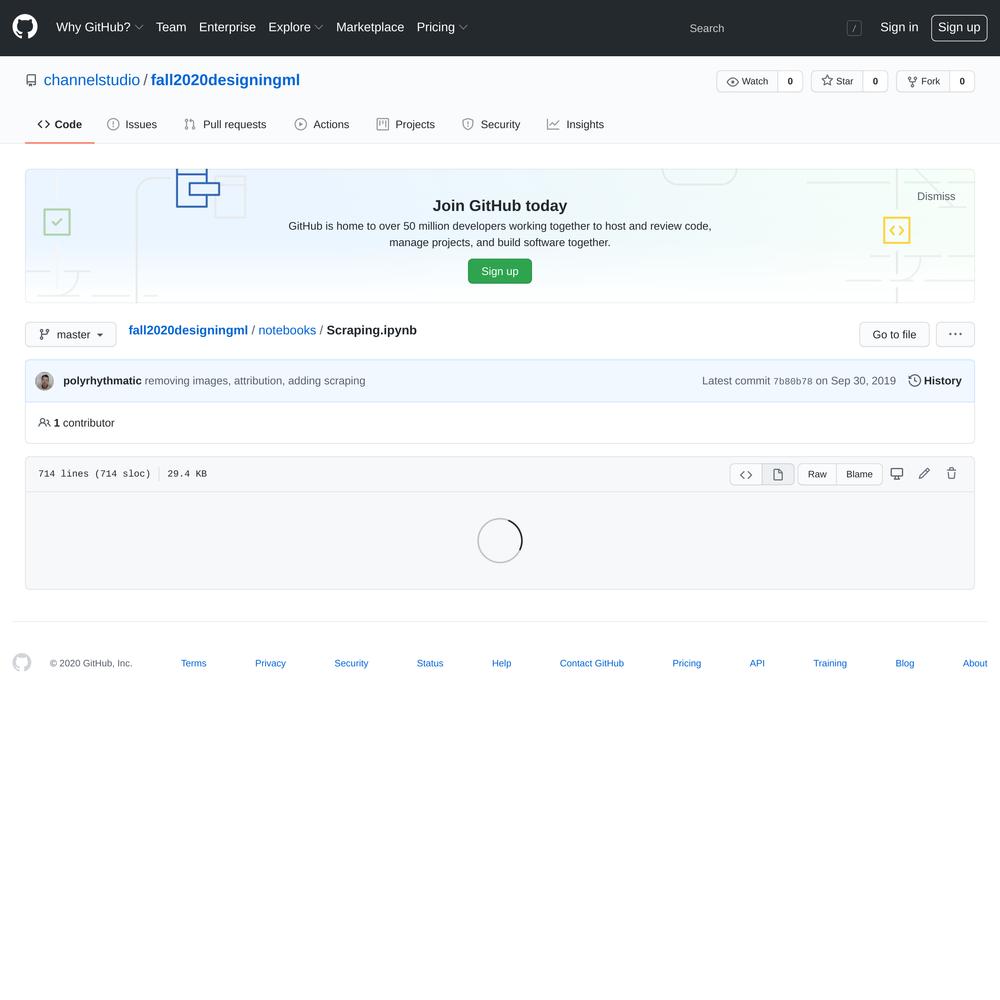Open the channelstudio owner profile
This screenshot has width=1000, height=1000.
click(92, 80)
